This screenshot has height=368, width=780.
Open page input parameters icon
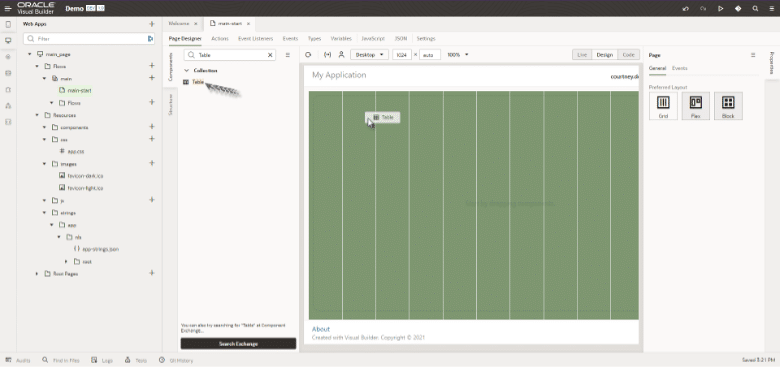(327, 55)
